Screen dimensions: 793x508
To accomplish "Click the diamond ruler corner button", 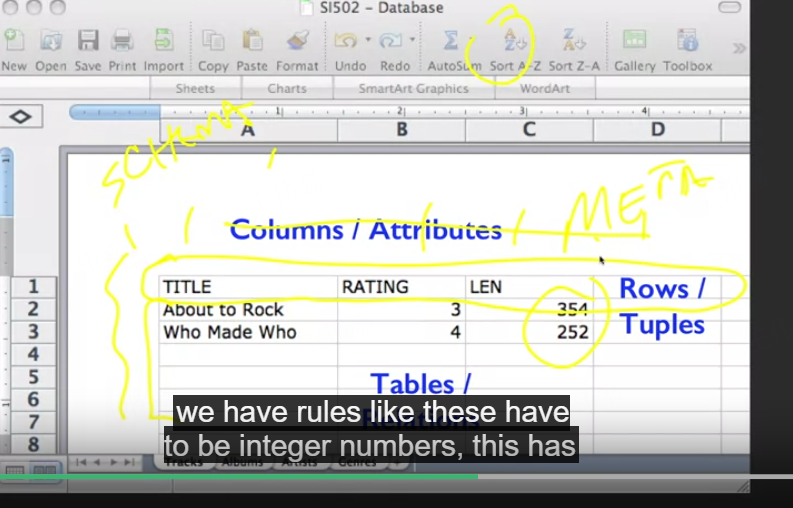I will coord(20,117).
